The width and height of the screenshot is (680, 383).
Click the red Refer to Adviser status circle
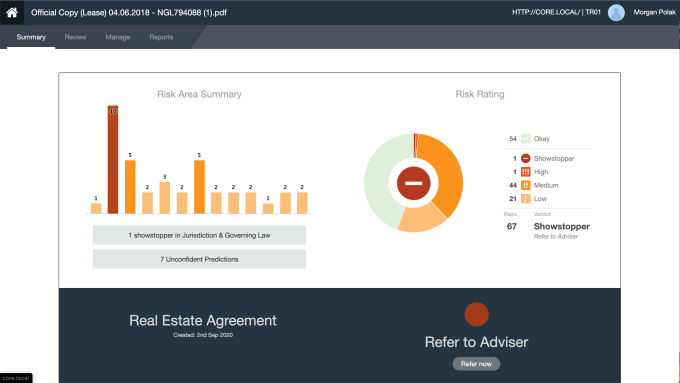(476, 314)
